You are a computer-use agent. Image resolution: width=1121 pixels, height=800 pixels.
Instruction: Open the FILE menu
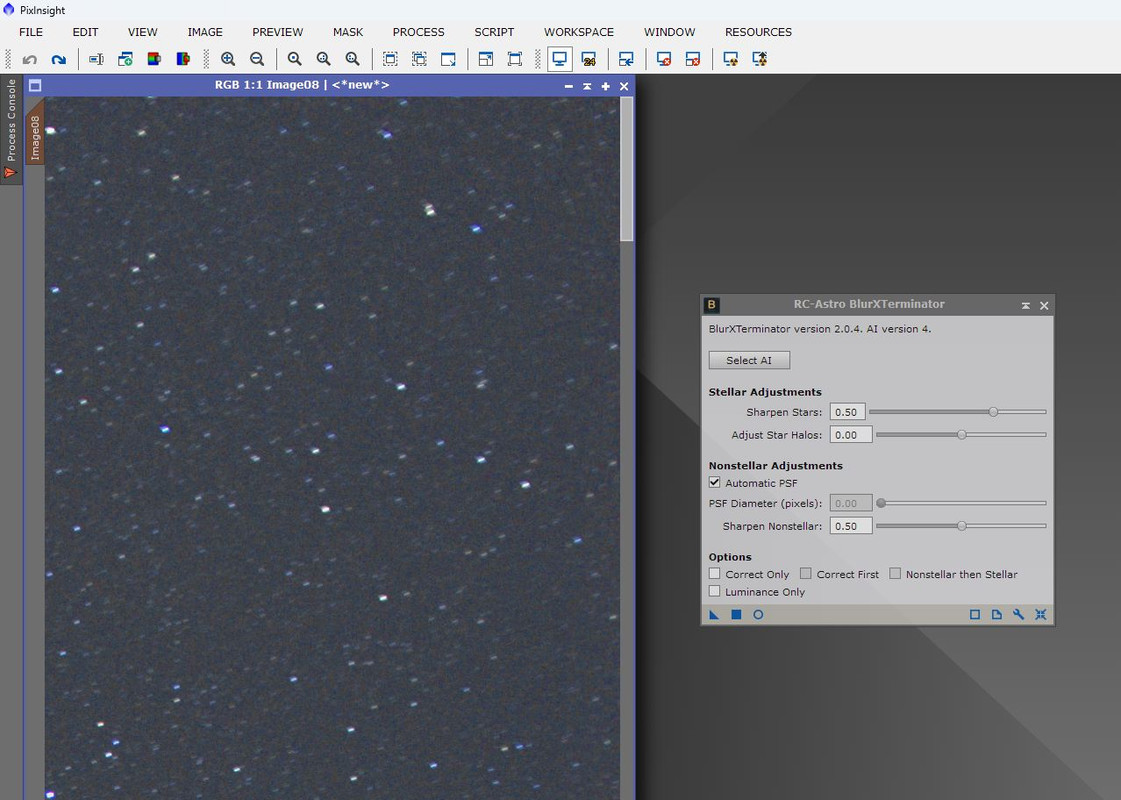click(x=31, y=32)
